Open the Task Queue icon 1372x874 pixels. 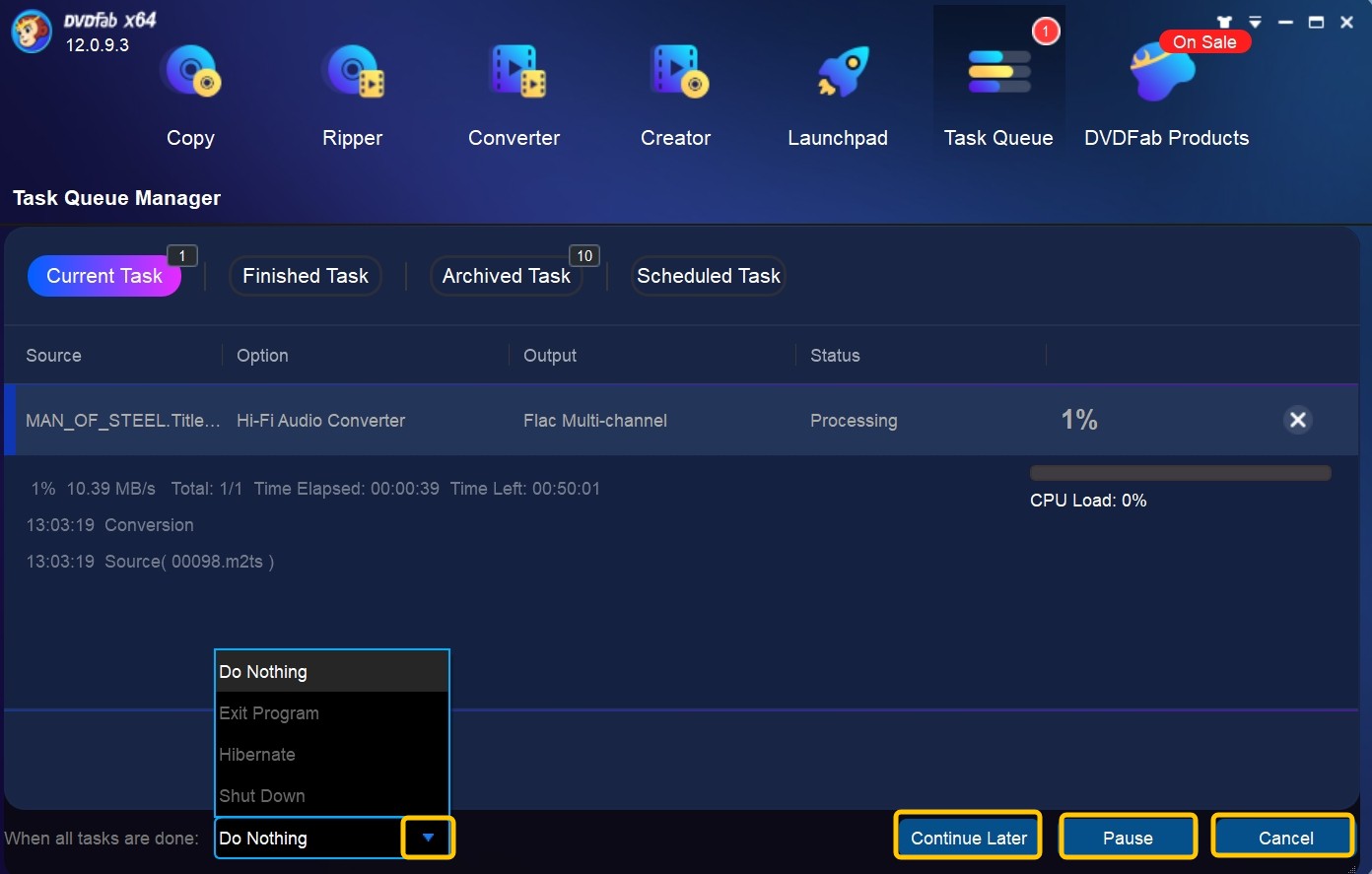998,72
